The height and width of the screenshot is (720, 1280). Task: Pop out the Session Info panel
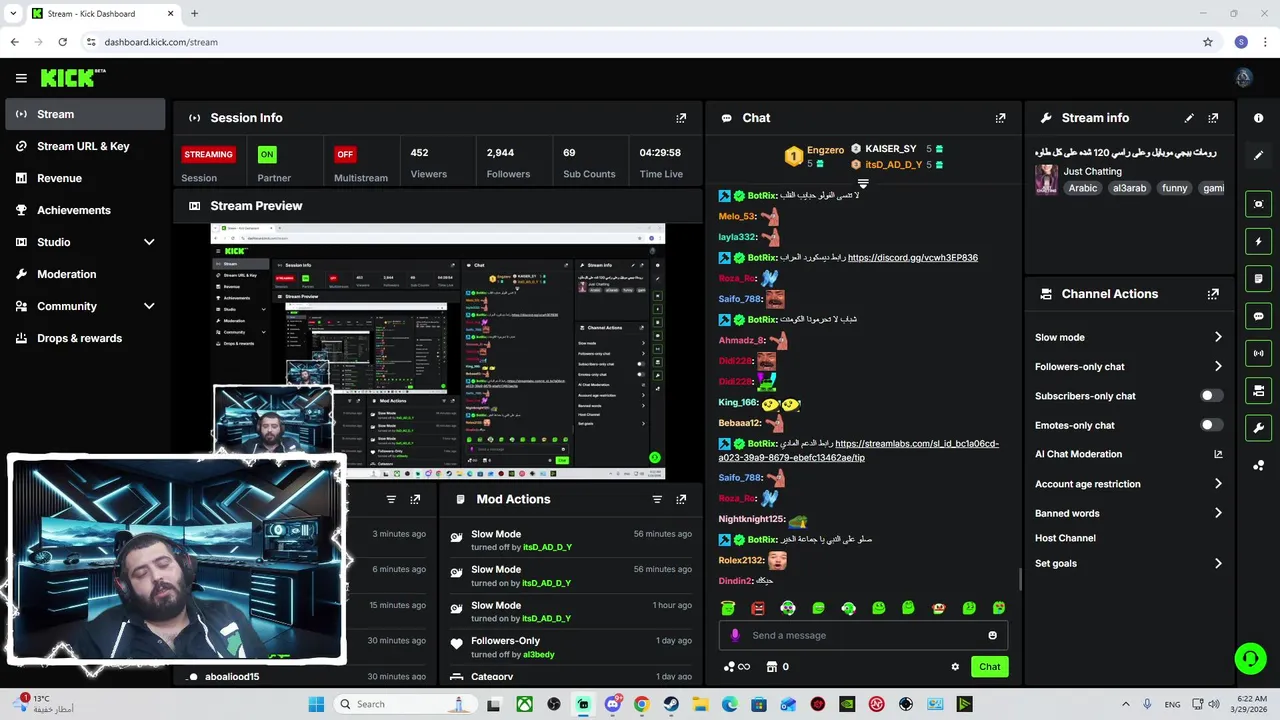tap(681, 118)
